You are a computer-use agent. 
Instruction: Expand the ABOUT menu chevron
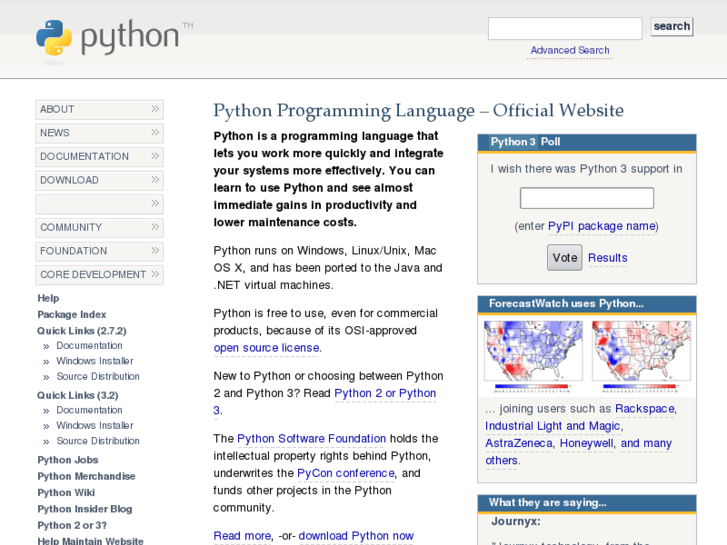(155, 109)
